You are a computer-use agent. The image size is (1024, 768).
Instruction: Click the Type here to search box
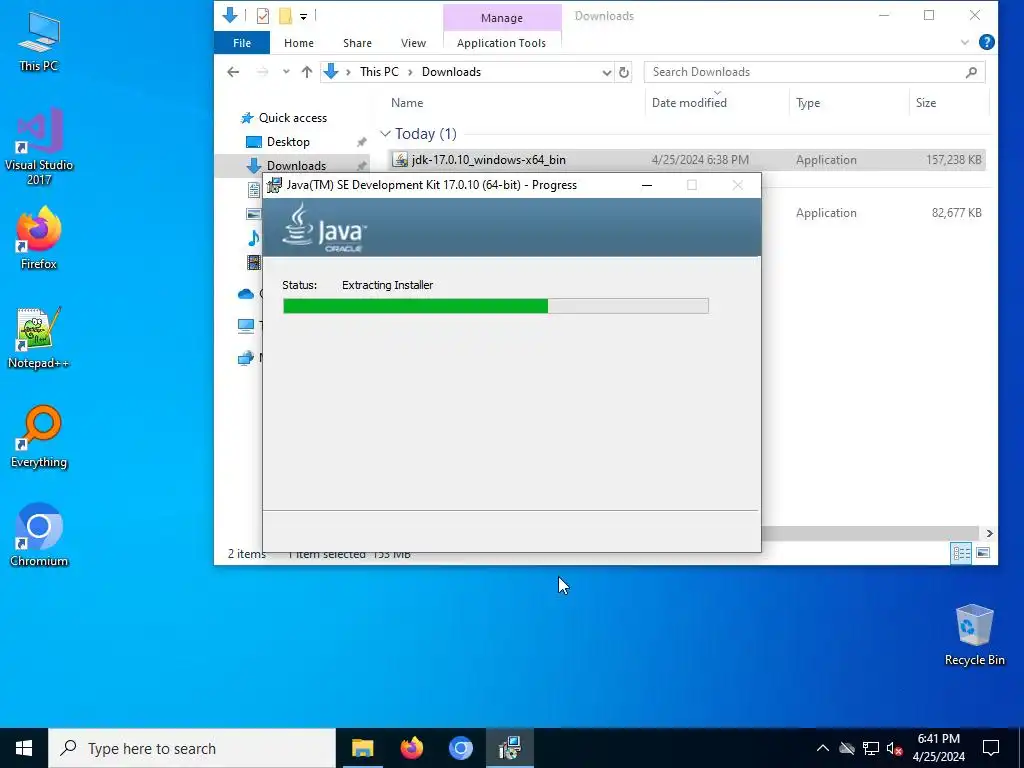tap(192, 748)
